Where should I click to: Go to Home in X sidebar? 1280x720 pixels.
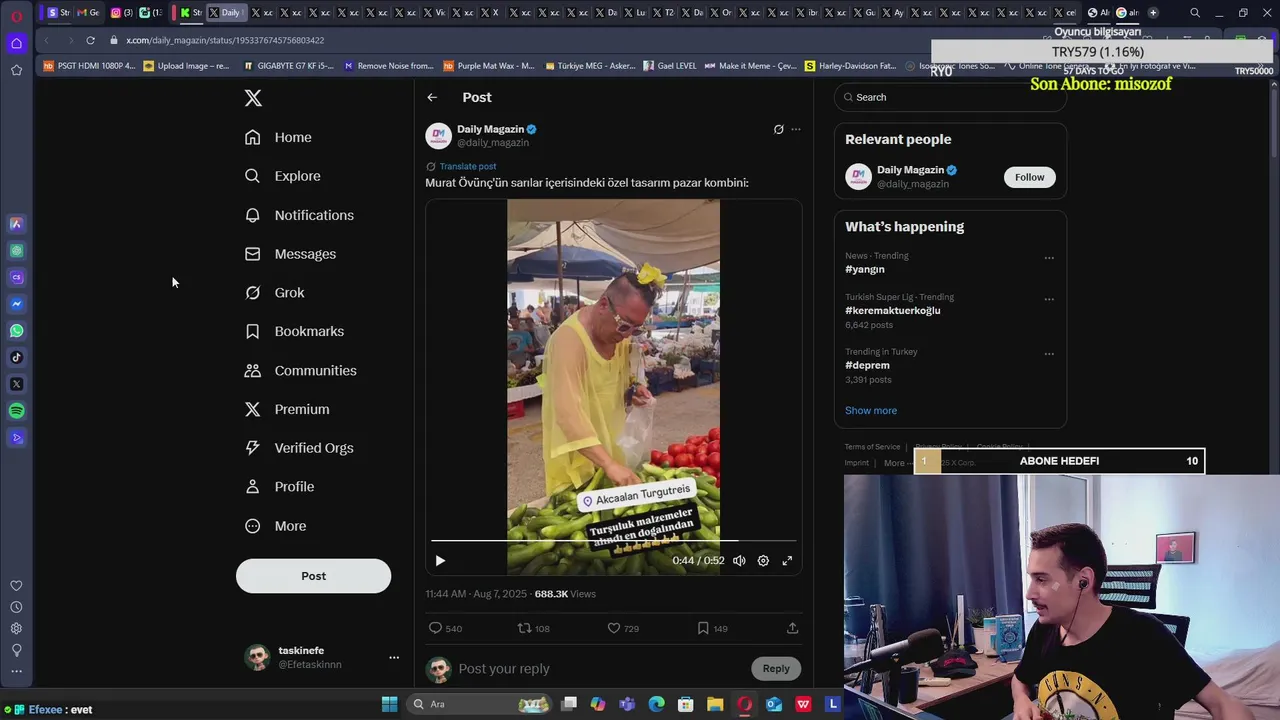click(278, 137)
